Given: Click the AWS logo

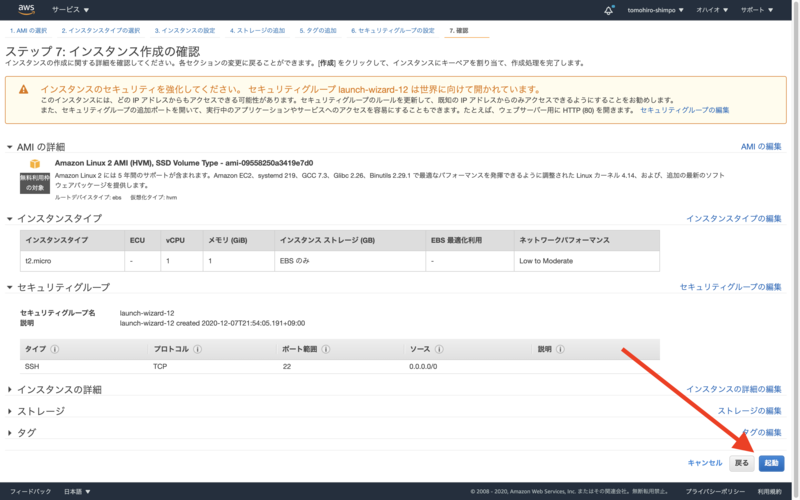Looking at the screenshot, I should (x=26, y=9).
